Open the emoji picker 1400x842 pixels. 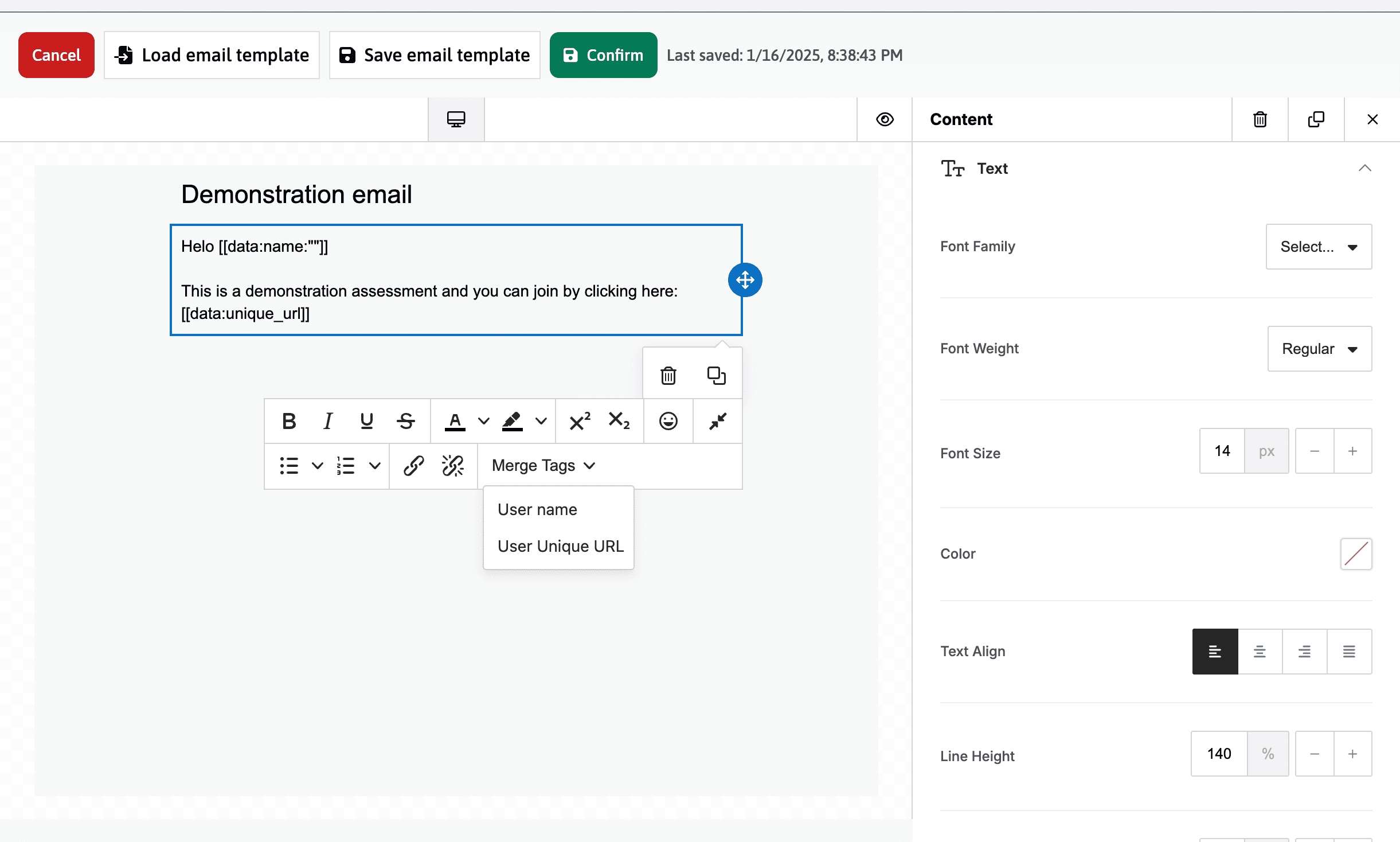tap(668, 422)
